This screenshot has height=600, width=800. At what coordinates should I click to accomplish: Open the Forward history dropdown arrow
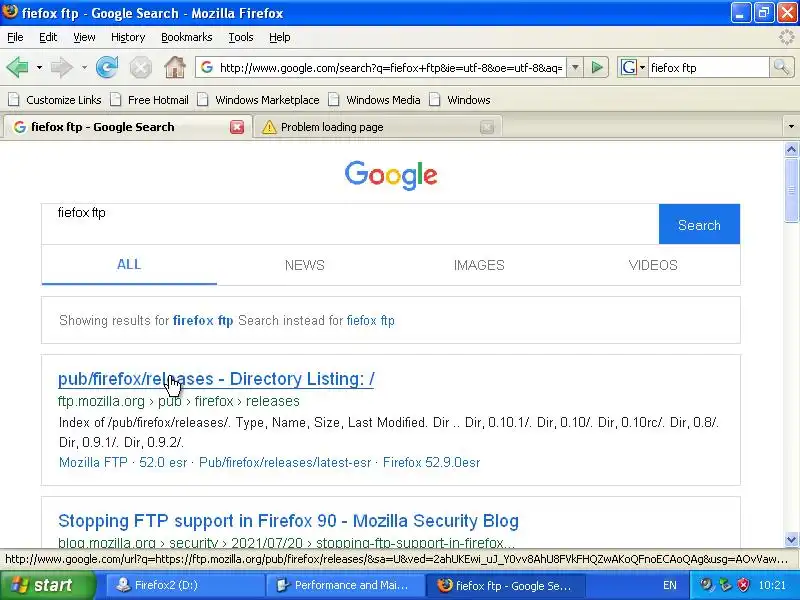pos(84,67)
